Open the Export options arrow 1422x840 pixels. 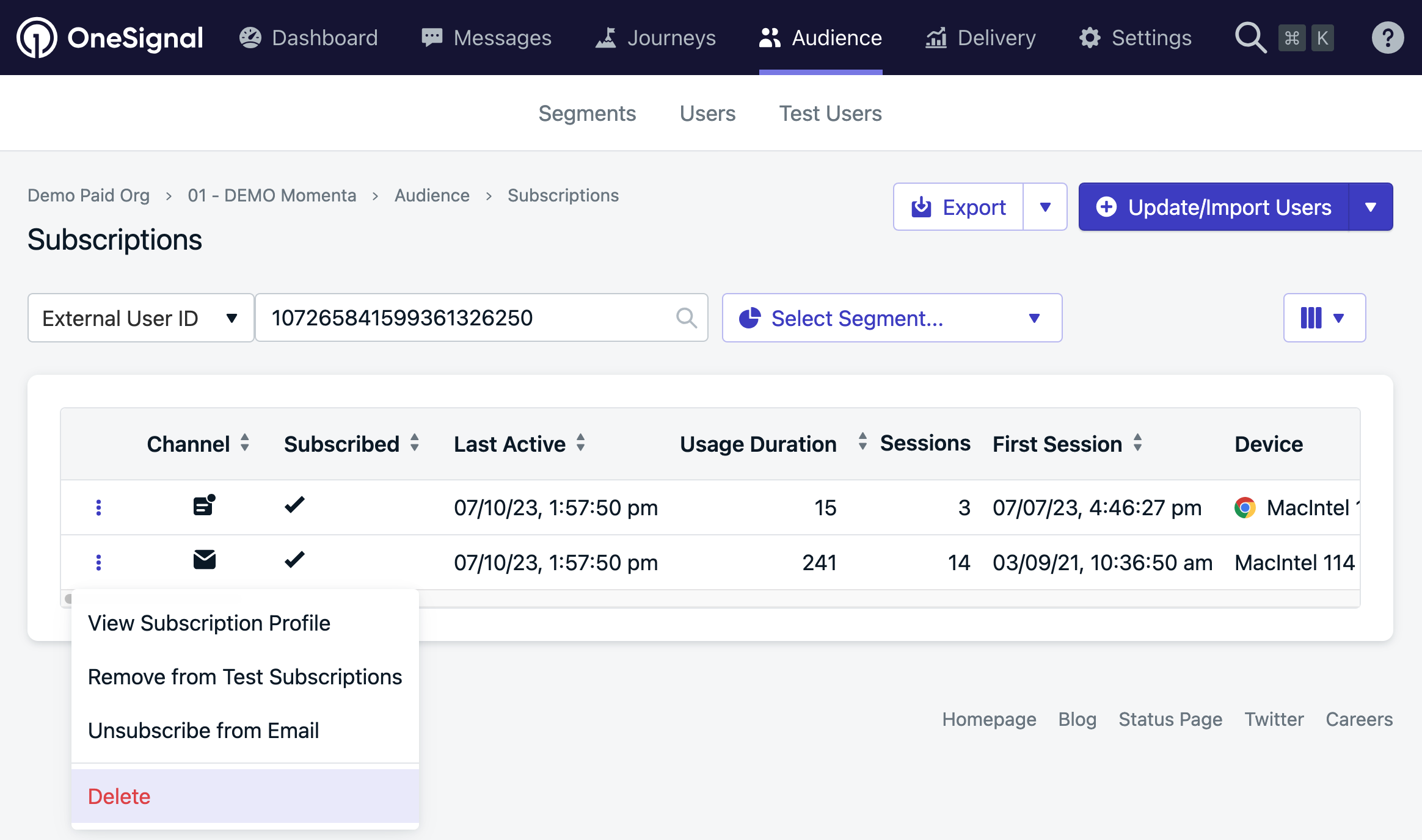pos(1045,207)
